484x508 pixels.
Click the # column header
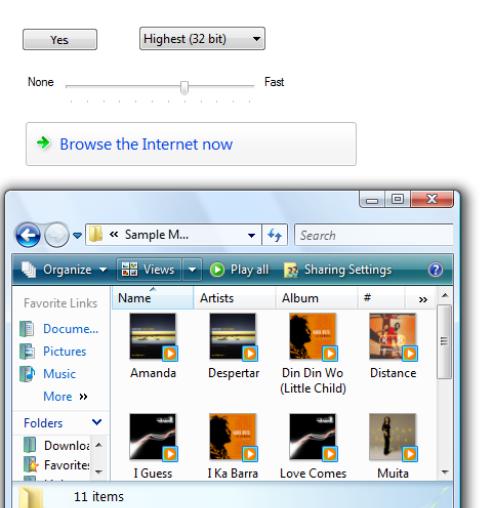coord(381,298)
